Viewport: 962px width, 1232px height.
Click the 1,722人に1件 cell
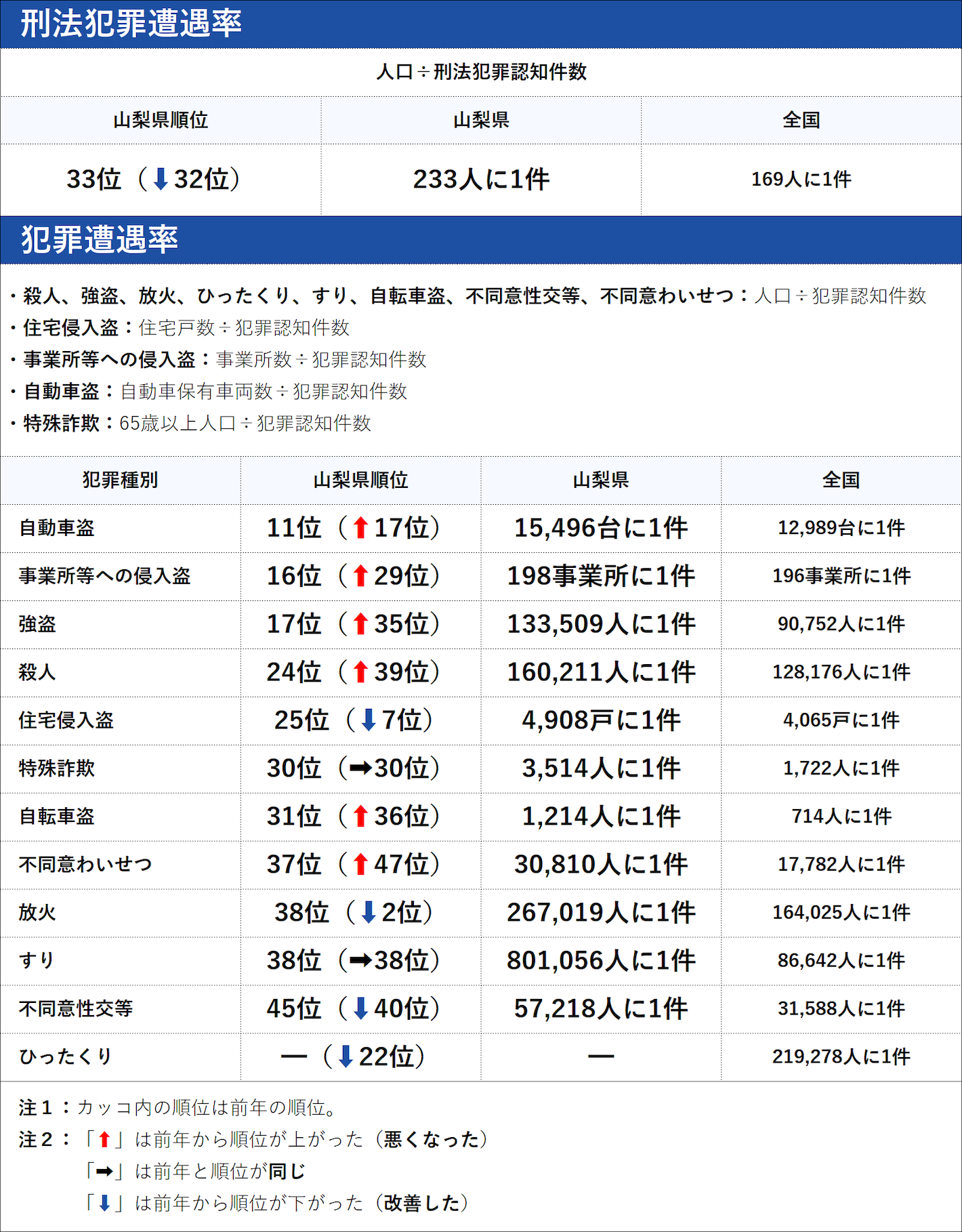[841, 768]
